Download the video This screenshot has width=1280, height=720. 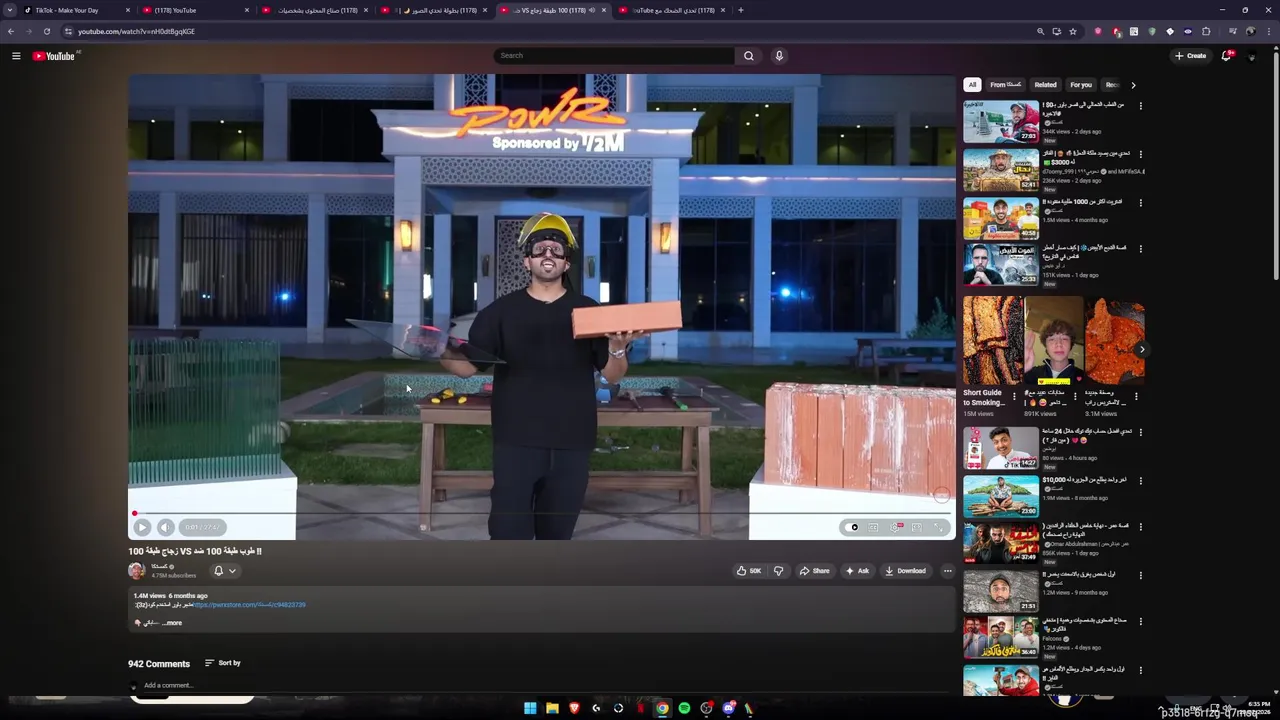(905, 571)
